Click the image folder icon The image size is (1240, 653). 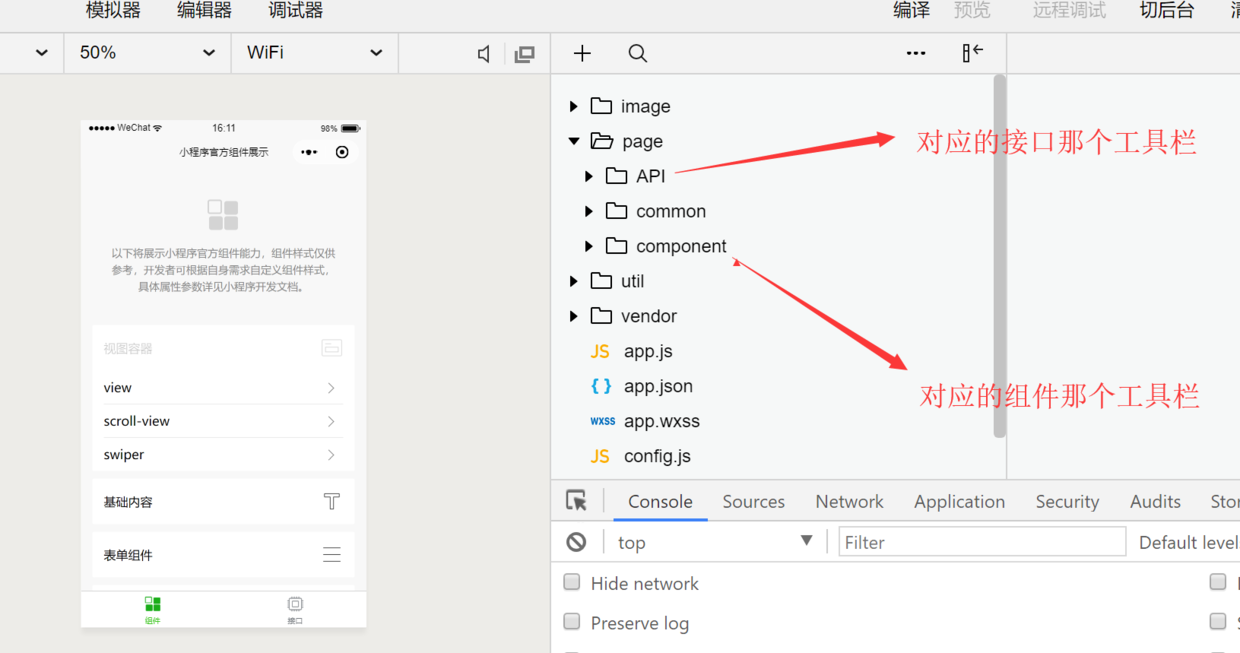tap(601, 105)
